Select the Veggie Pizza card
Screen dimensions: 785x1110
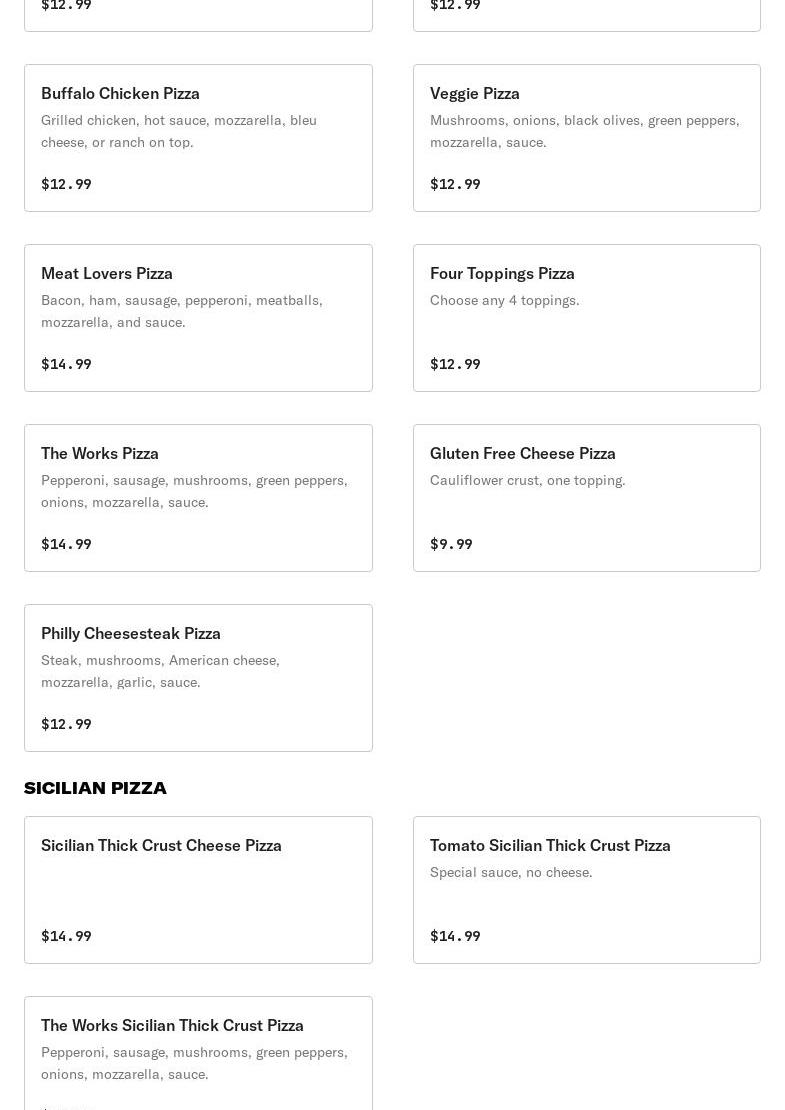click(587, 138)
